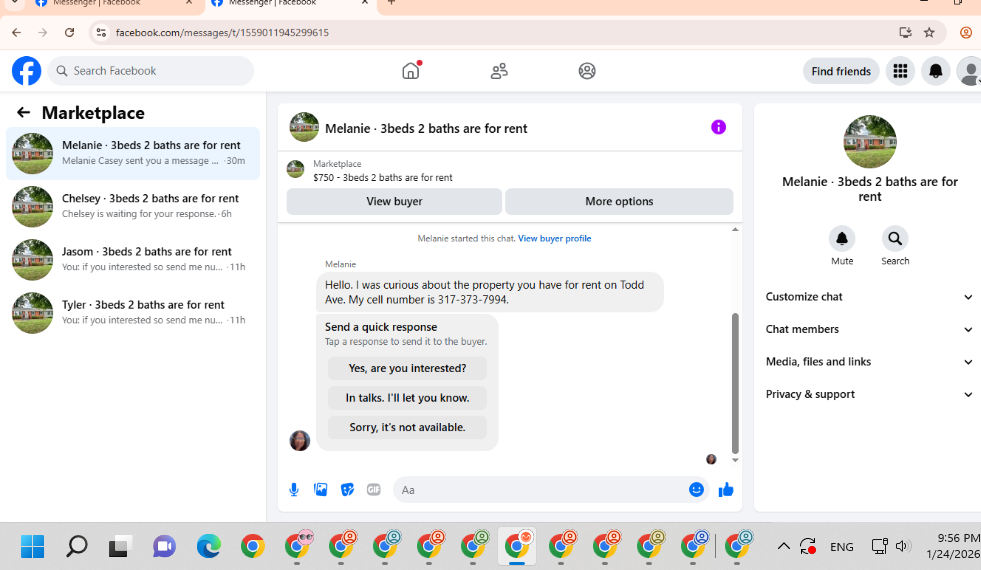Open the emoji picker
The width and height of the screenshot is (981, 570).
pyautogui.click(x=696, y=489)
